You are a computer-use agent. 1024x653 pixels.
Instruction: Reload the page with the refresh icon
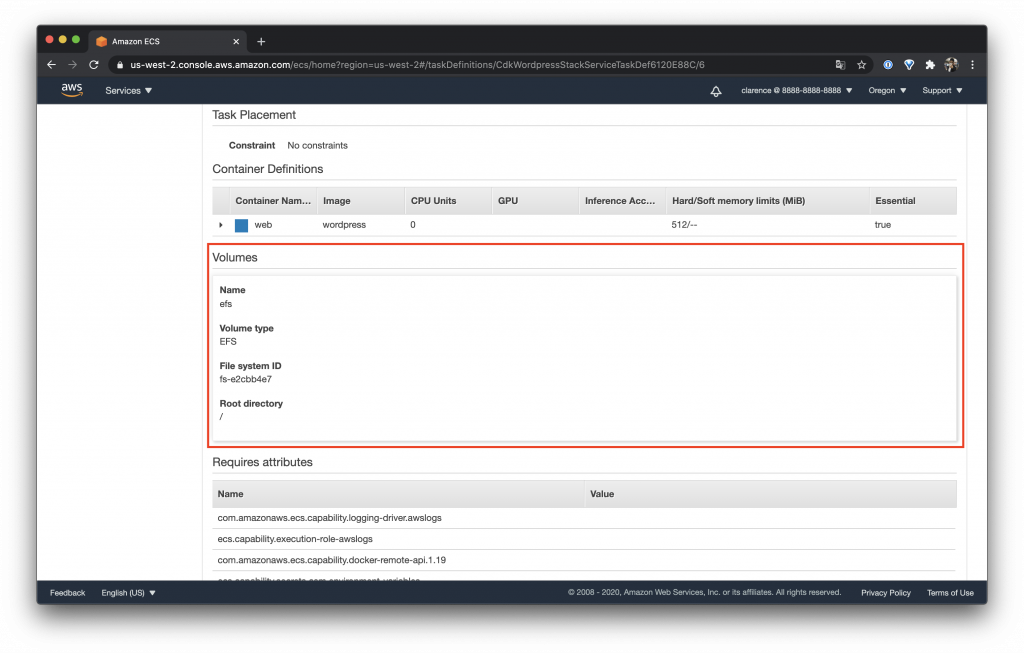coord(94,65)
